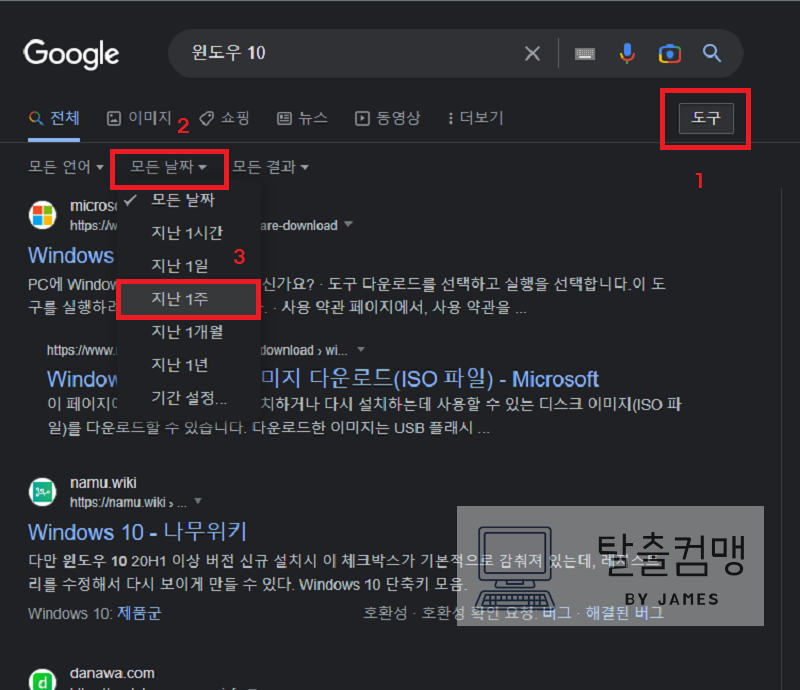This screenshot has width=800, height=690.
Task: Open the 모든 언어 dropdown
Action: 66,167
